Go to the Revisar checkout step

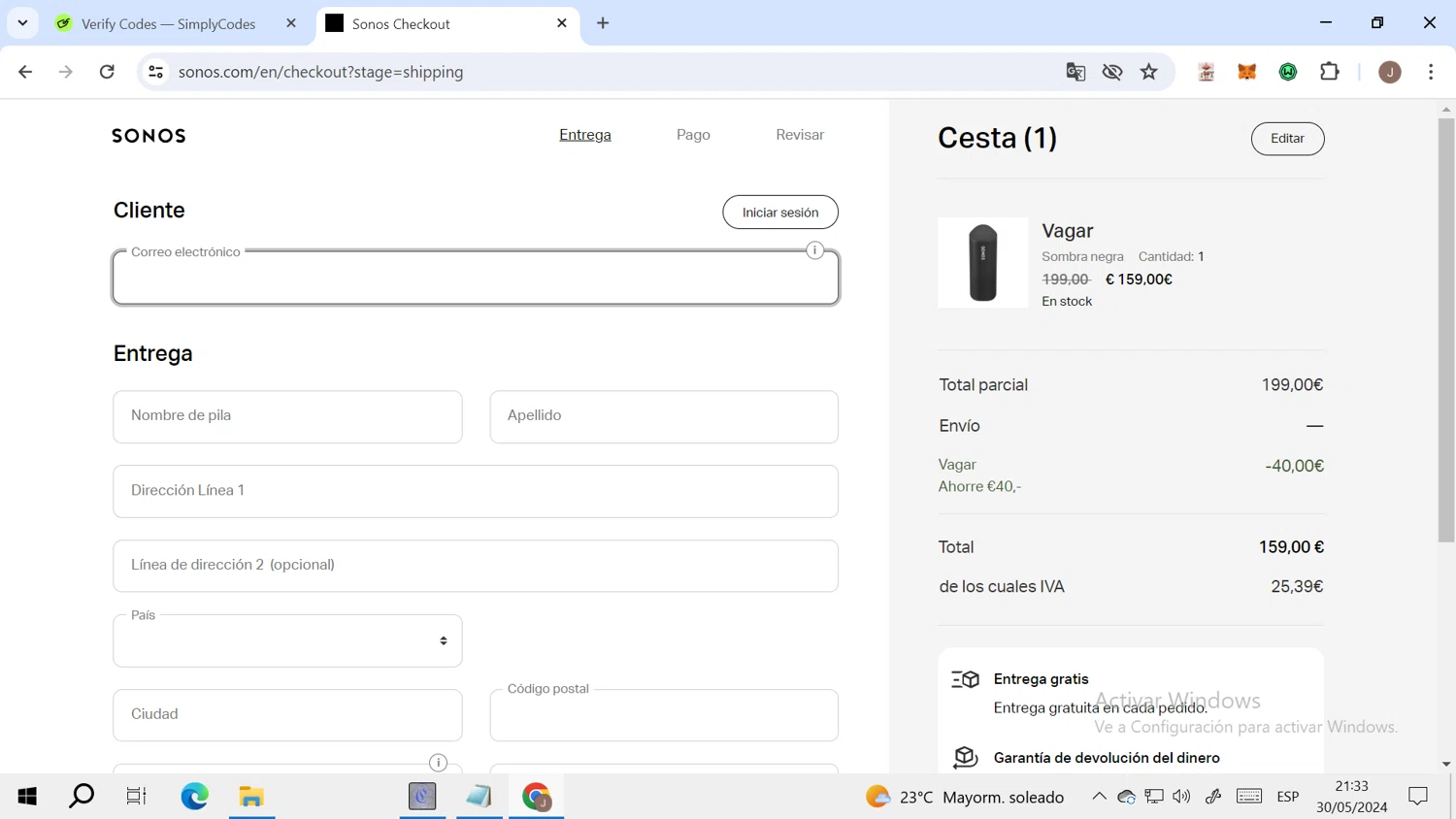[800, 135]
